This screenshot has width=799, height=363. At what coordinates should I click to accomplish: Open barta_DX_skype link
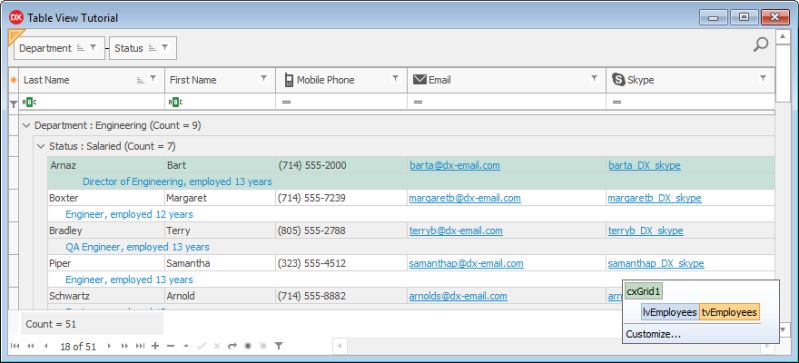click(644, 166)
